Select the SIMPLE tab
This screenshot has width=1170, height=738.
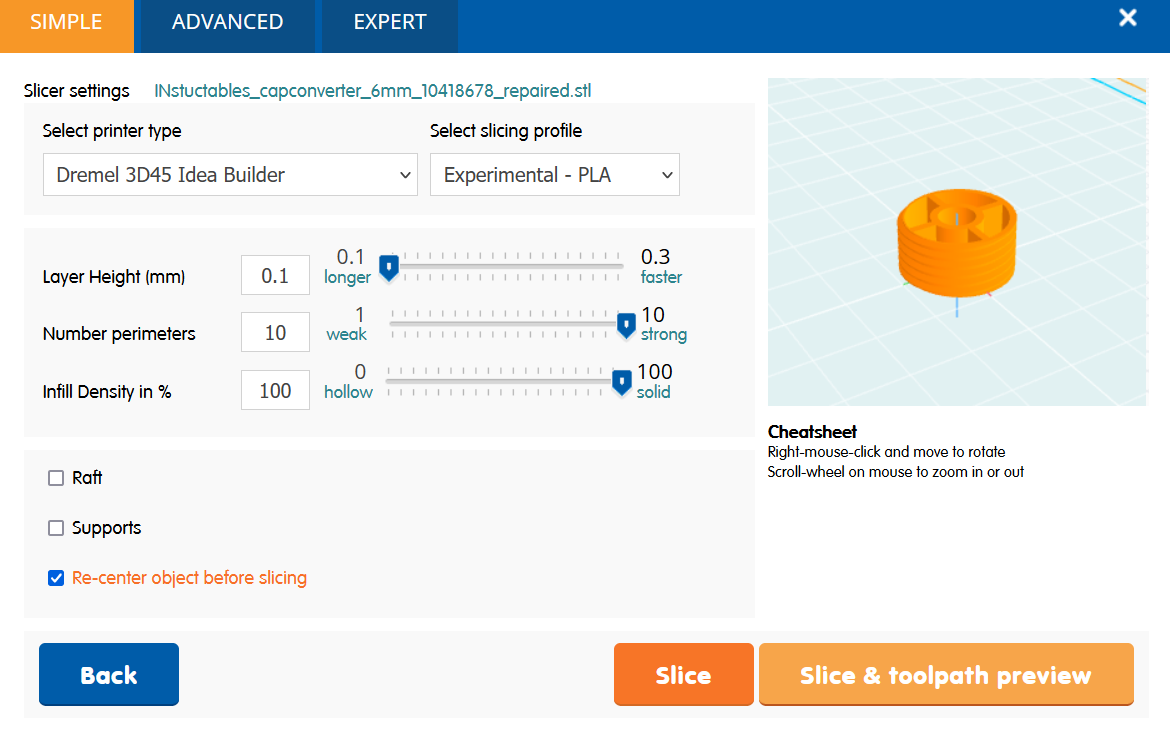point(66,22)
